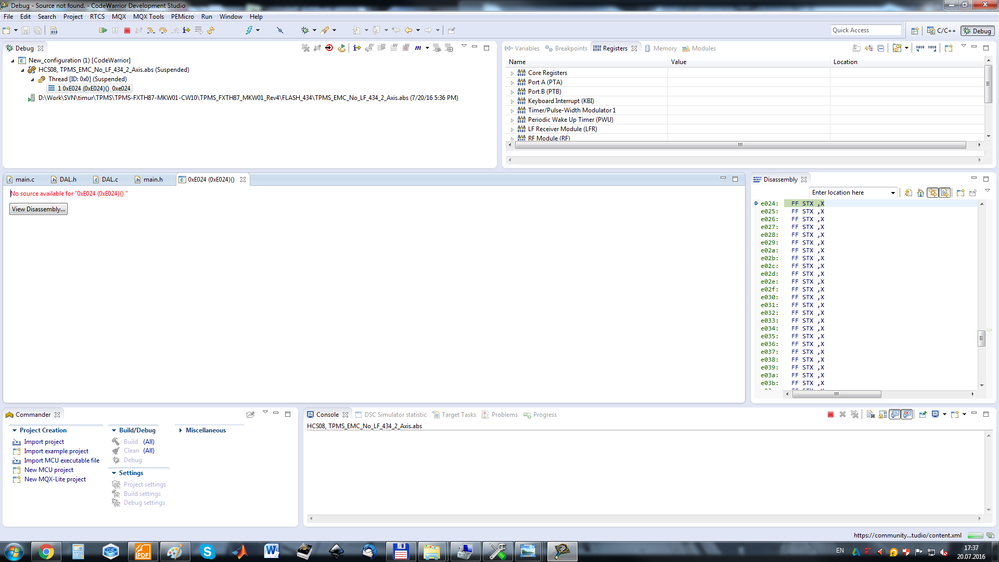This screenshot has height=562, width=999.
Task: Expand the Port B (PTB) register group
Action: [x=512, y=92]
